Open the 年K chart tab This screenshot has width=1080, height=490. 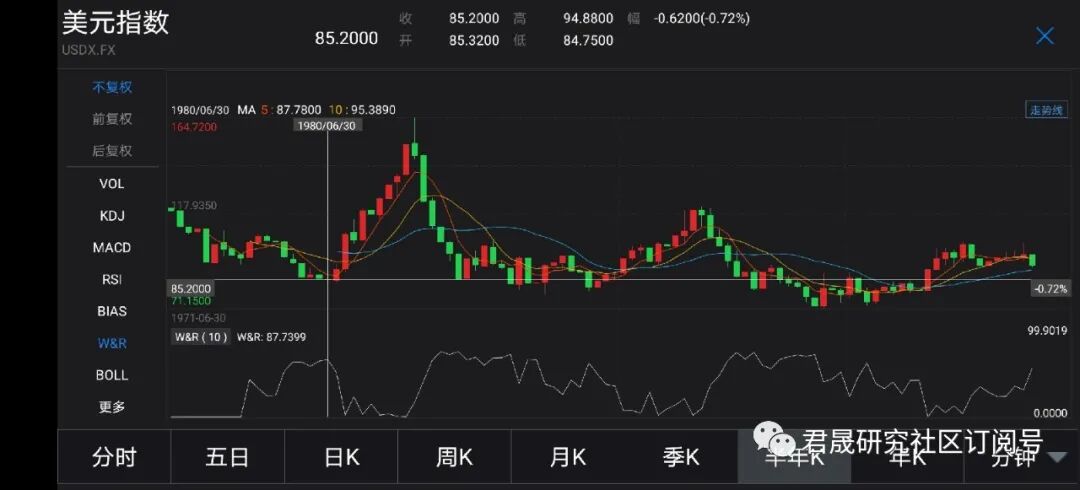click(908, 457)
